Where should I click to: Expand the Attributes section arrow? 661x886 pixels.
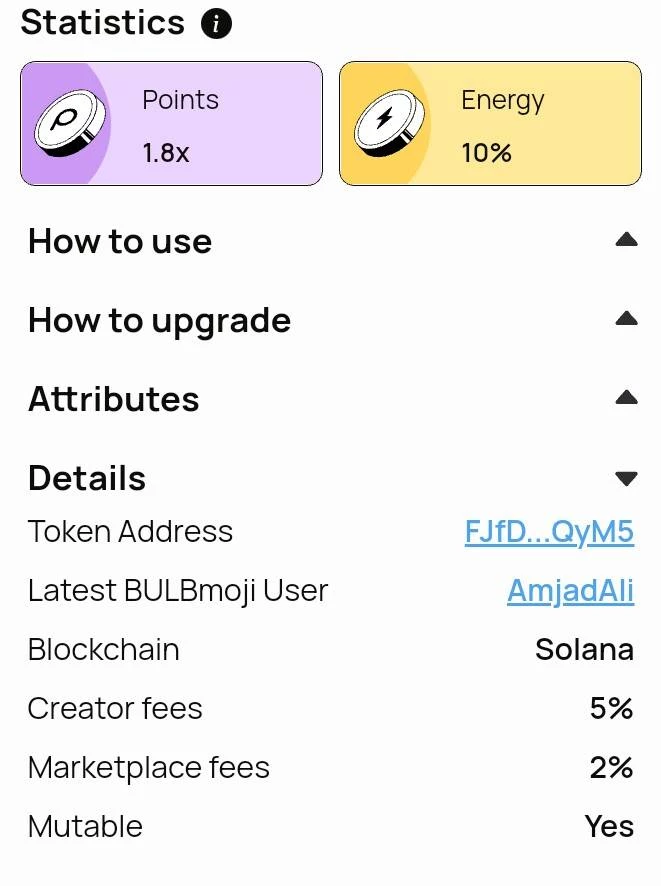[627, 397]
